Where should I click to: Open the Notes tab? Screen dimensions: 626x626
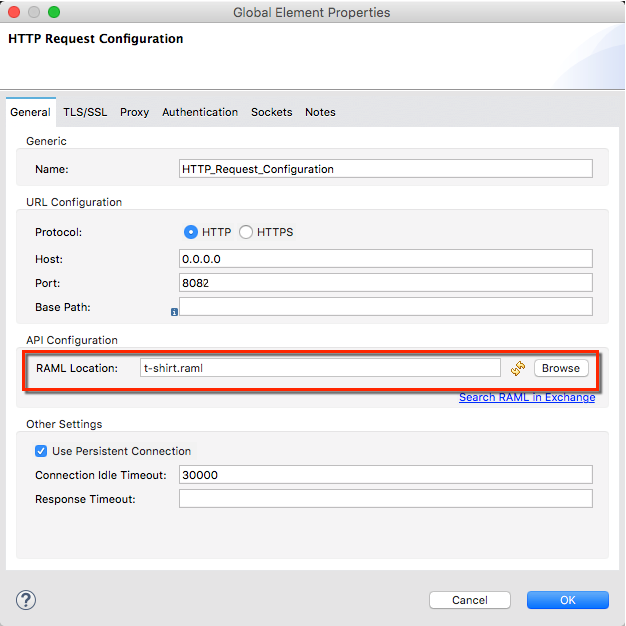point(320,112)
